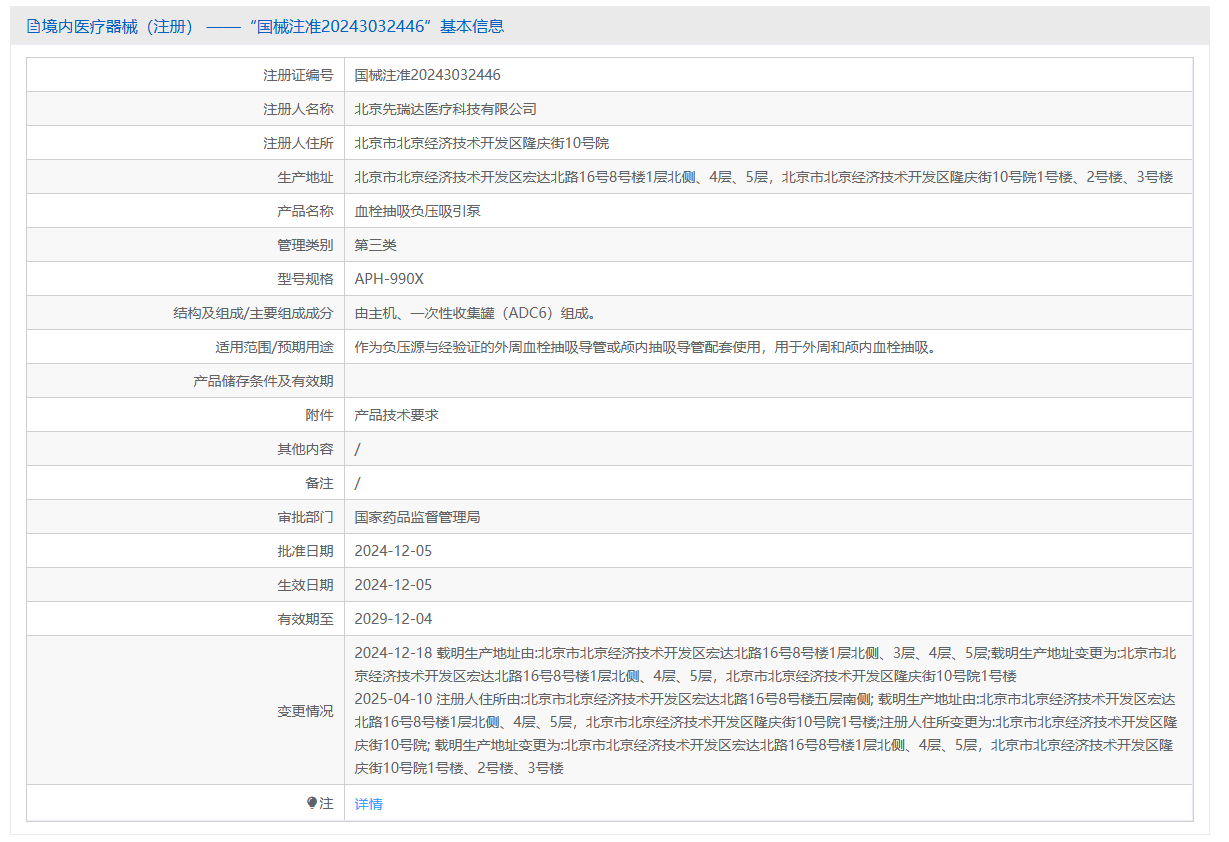This screenshot has width=1229, height=842.
Task: Click the 注册人住所 label
Action: [298, 143]
